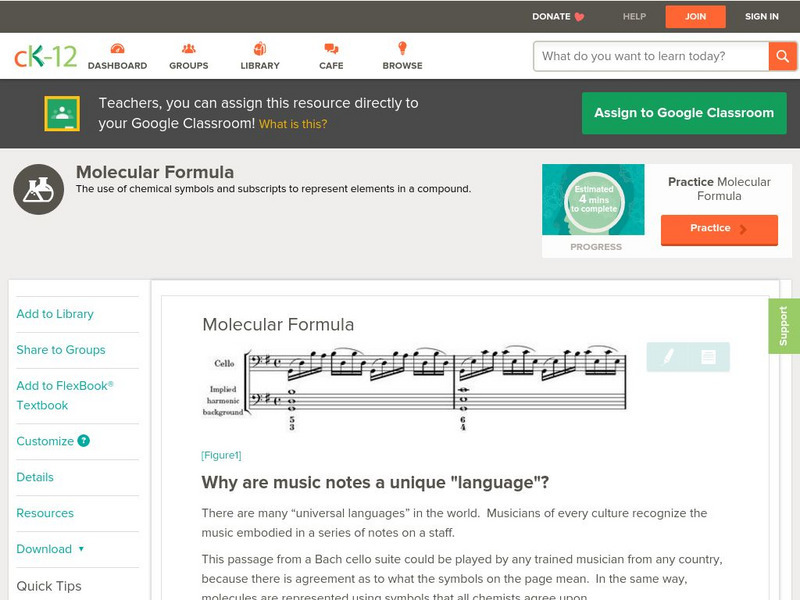Viewport: 800px width, 600px height.
Task: Click the Customize link
Action: click(x=45, y=441)
